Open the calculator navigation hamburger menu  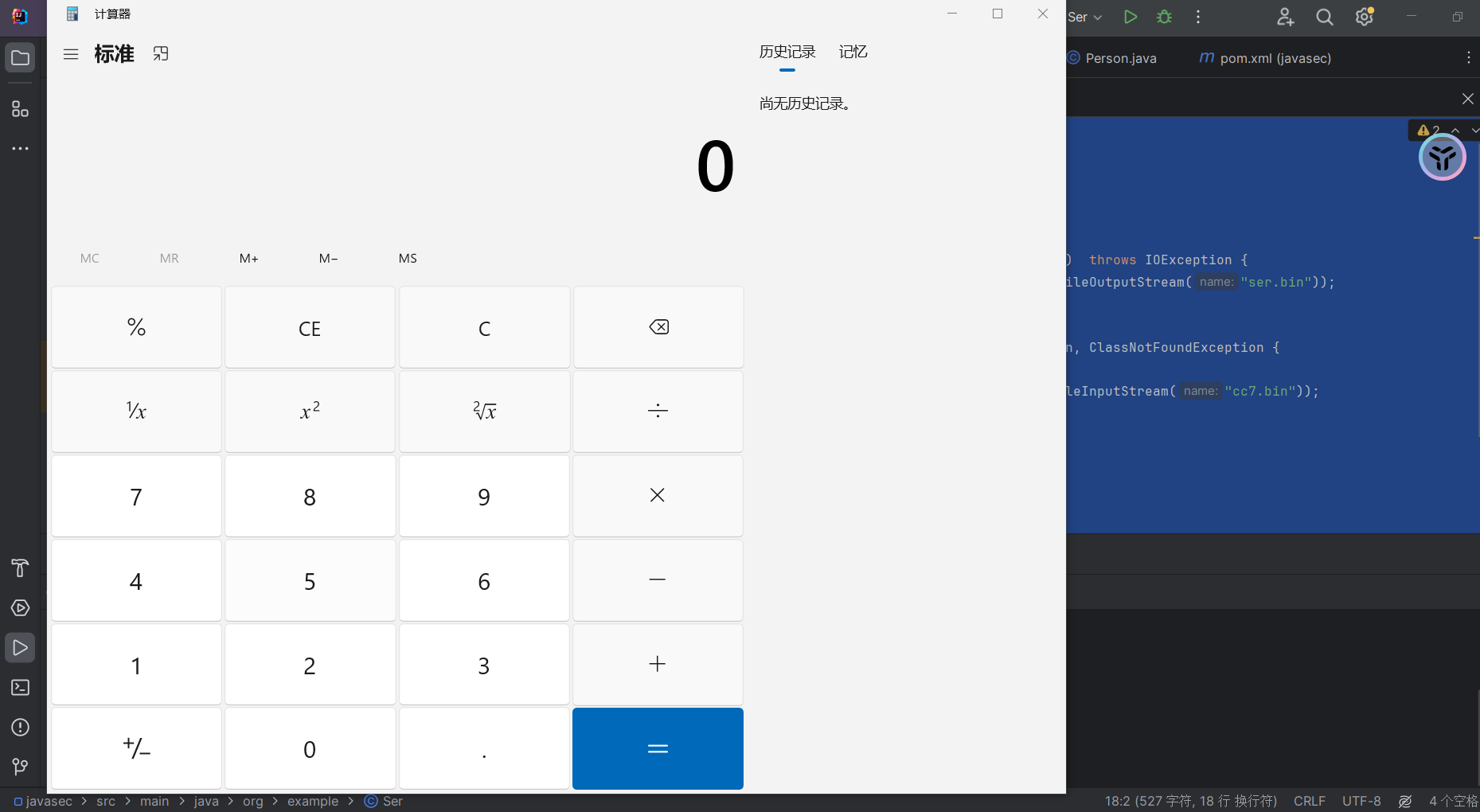[x=71, y=54]
